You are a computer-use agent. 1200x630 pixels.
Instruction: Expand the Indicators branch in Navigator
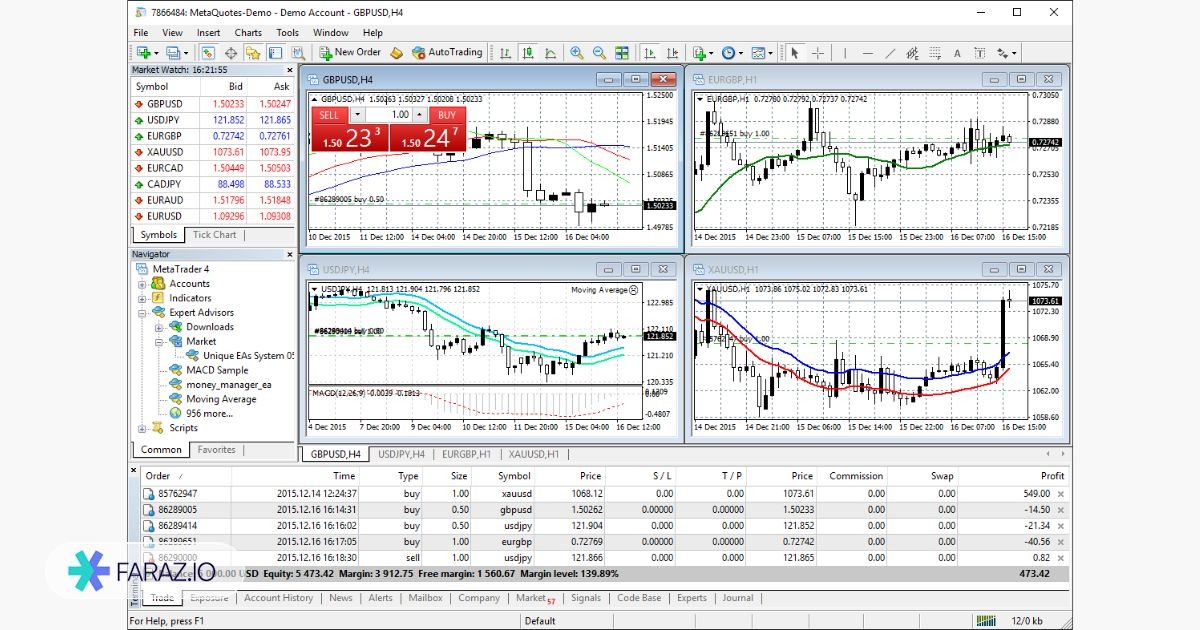[141, 297]
